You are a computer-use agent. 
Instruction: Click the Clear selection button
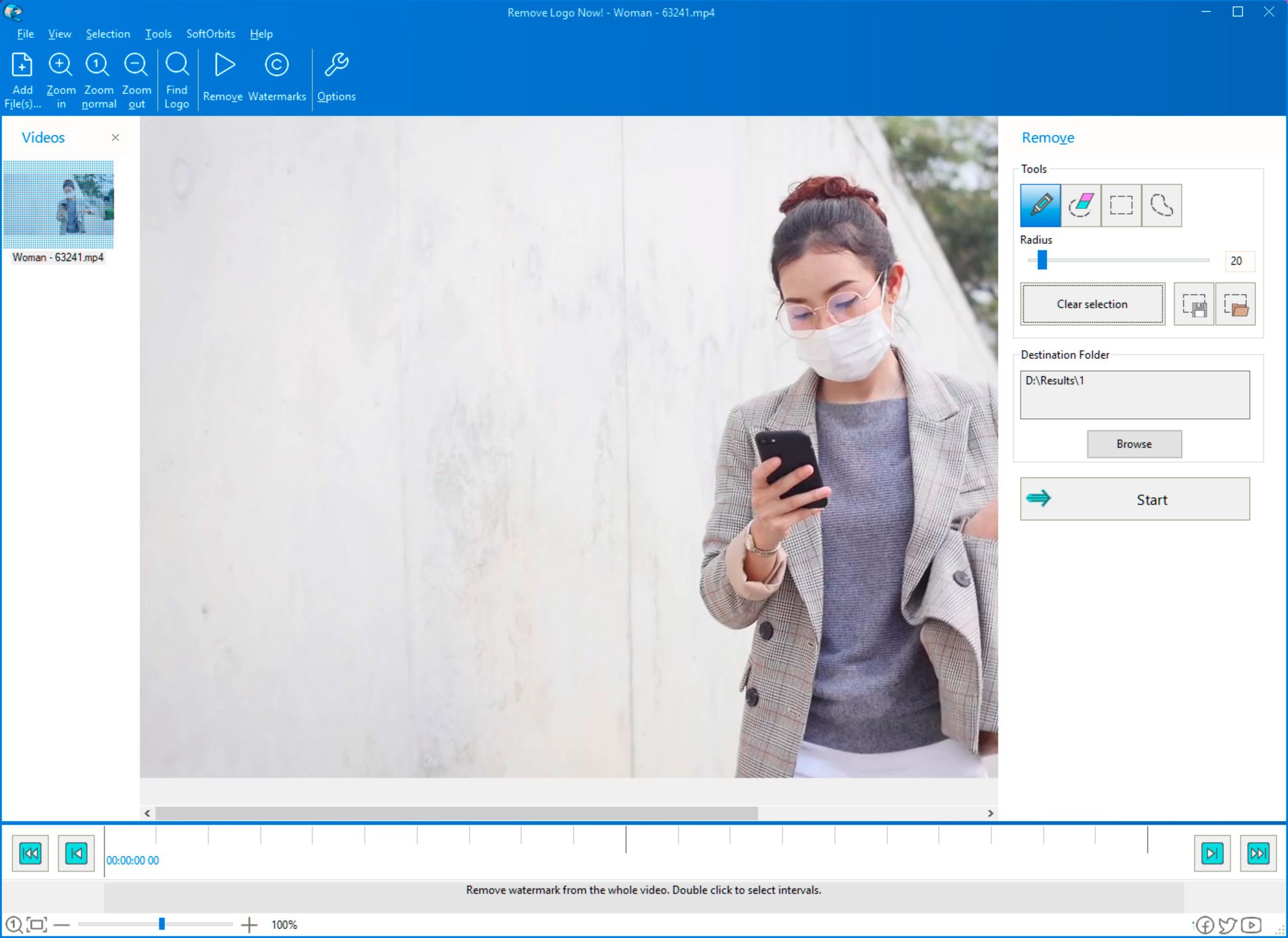[x=1092, y=304]
